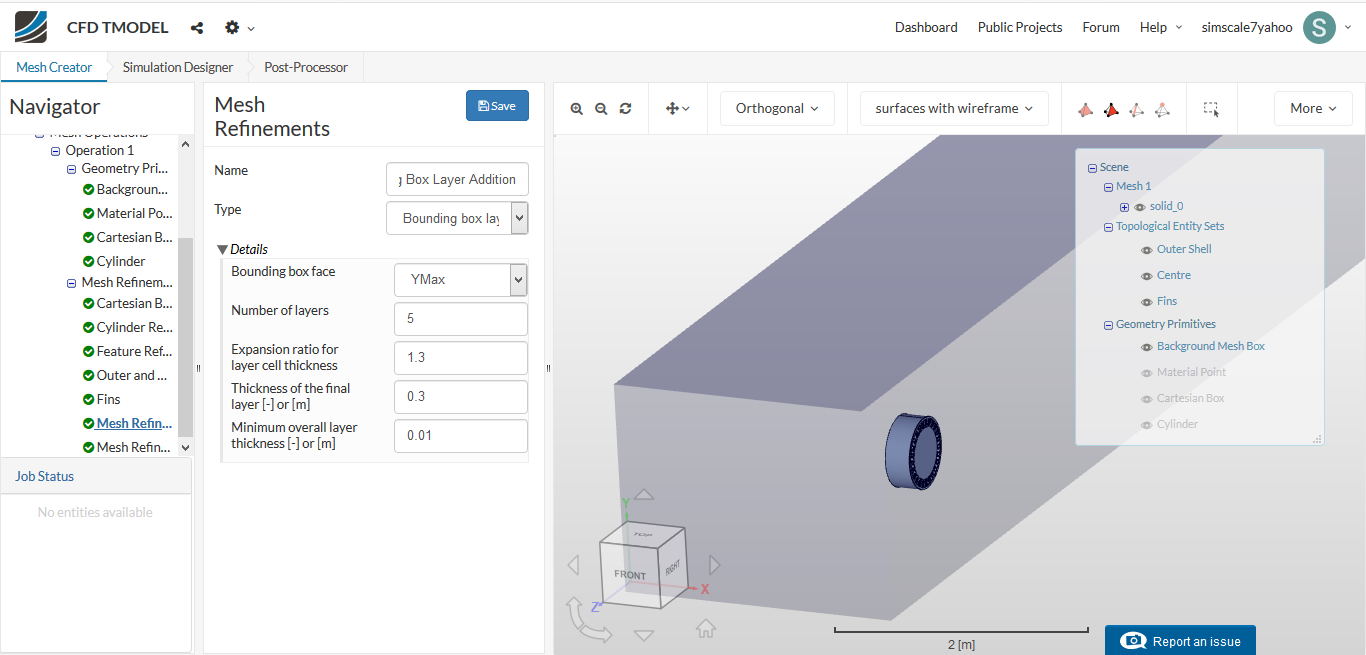This screenshot has width=1366, height=655.
Task: Click the Number of layers input field
Action: (460, 319)
